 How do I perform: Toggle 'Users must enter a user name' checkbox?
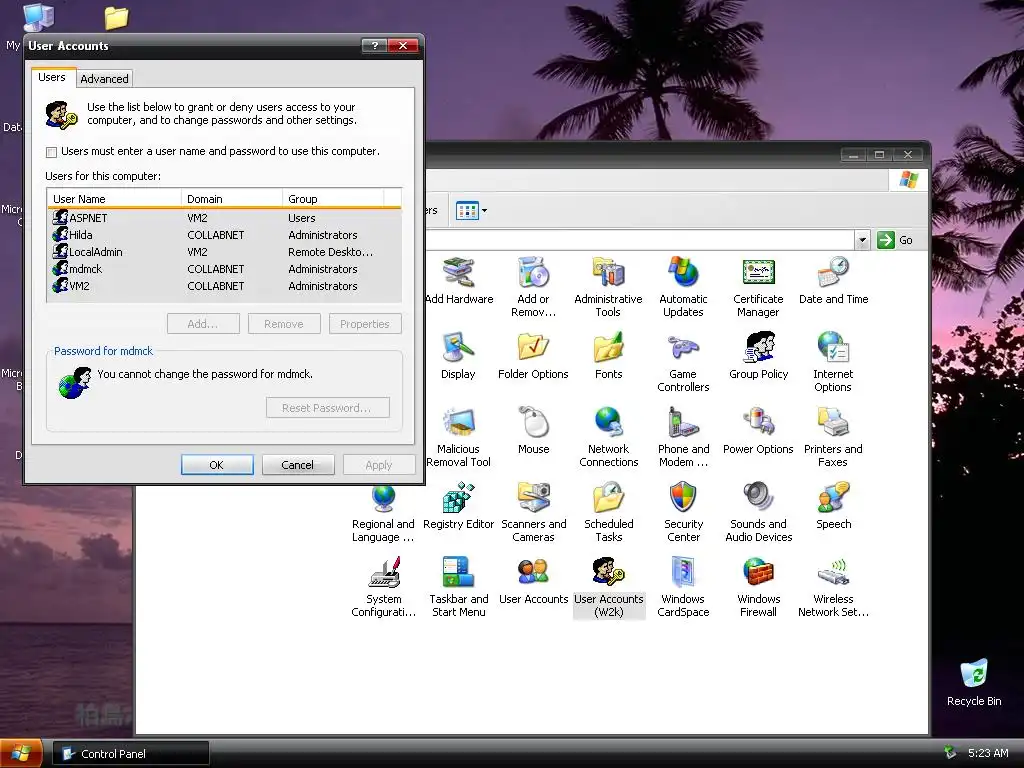pos(52,152)
